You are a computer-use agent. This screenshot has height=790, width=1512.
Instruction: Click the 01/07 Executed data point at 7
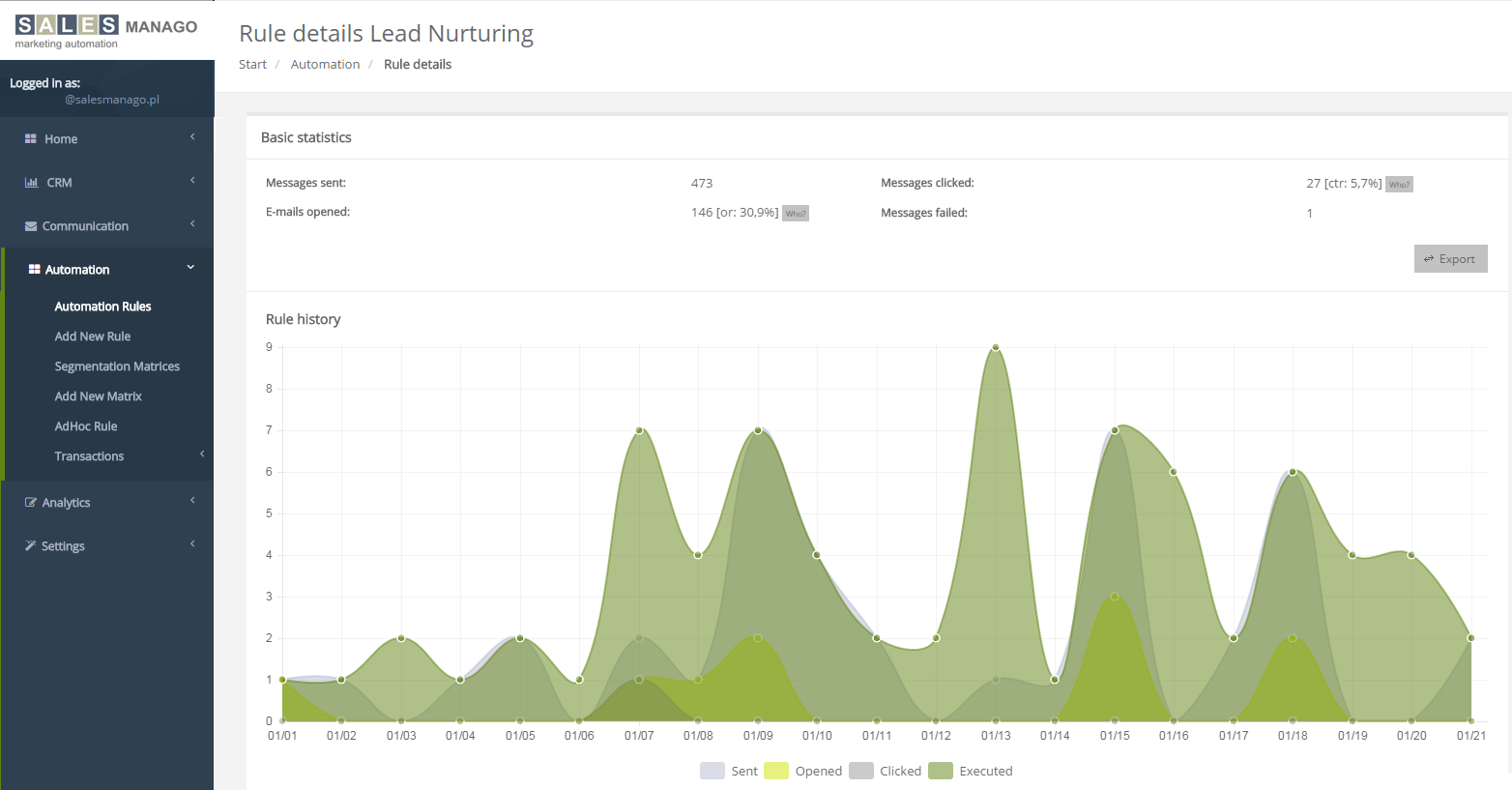[639, 430]
